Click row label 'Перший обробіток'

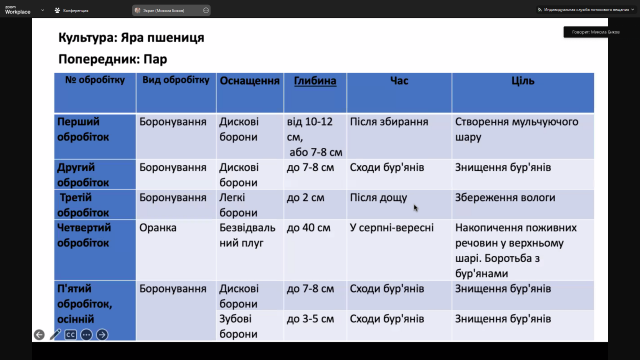(95, 136)
